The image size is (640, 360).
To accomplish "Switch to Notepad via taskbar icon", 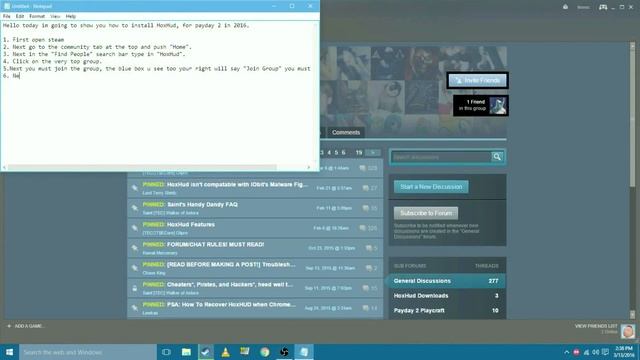I will tap(304, 352).
